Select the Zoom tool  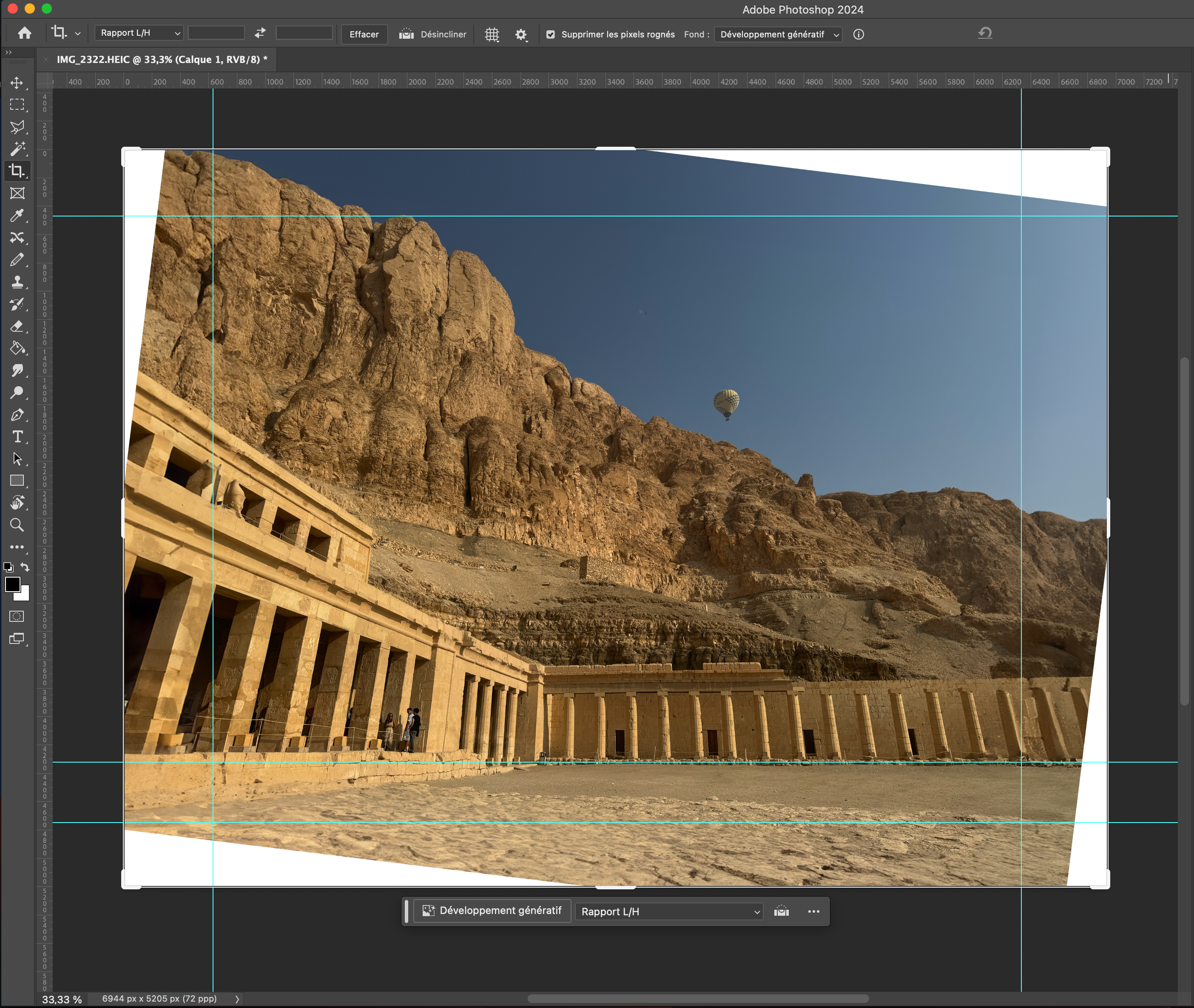17,525
